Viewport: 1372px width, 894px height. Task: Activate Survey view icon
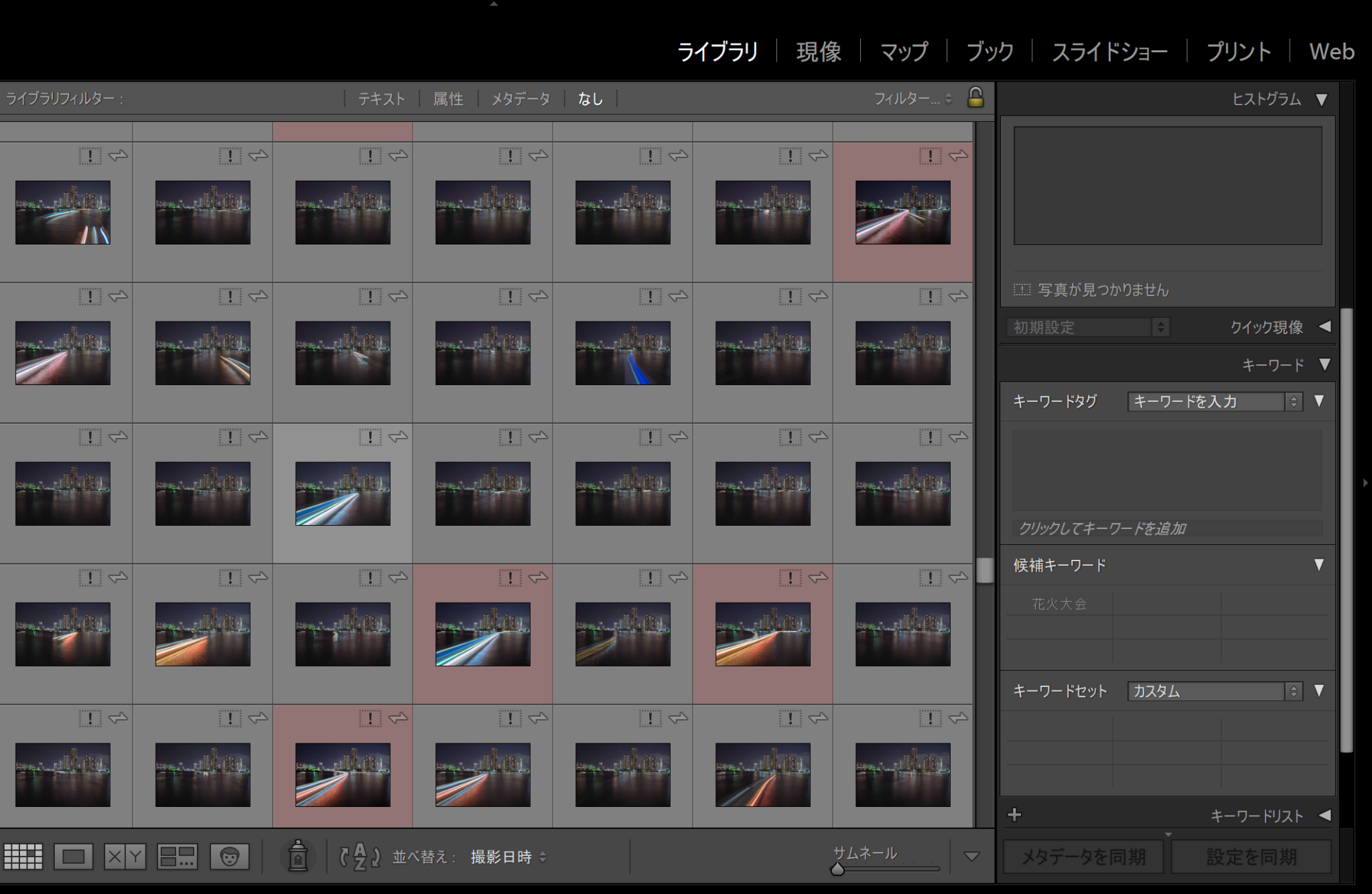pos(176,856)
